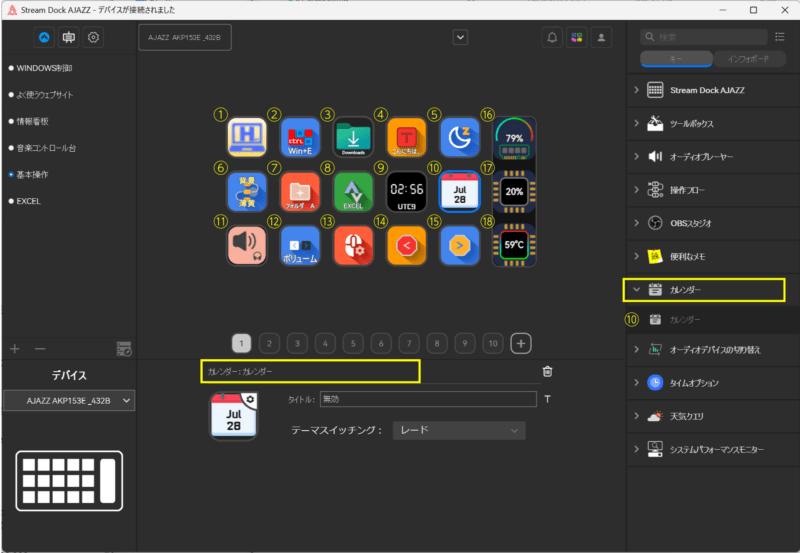Select the WINDOWS制御 profile
Viewport: 800px width, 553px height.
point(44,68)
